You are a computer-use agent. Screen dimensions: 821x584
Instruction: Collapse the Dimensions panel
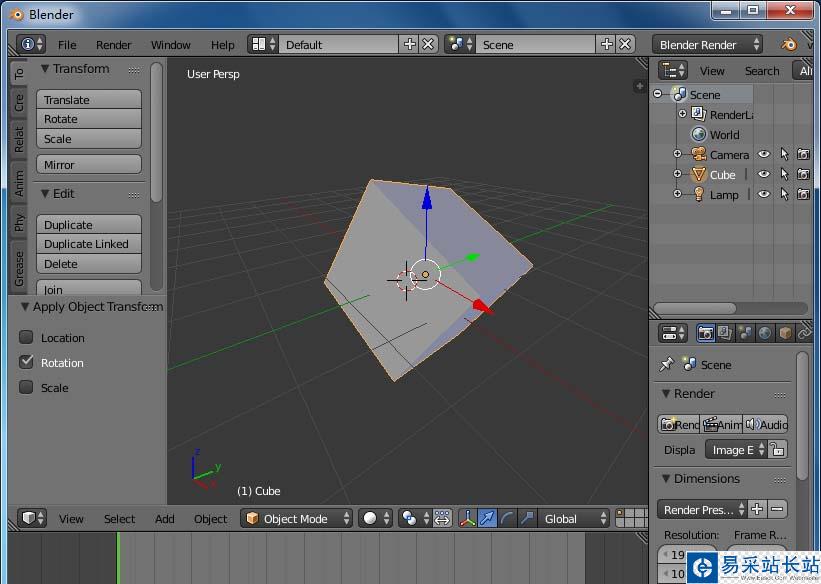666,479
